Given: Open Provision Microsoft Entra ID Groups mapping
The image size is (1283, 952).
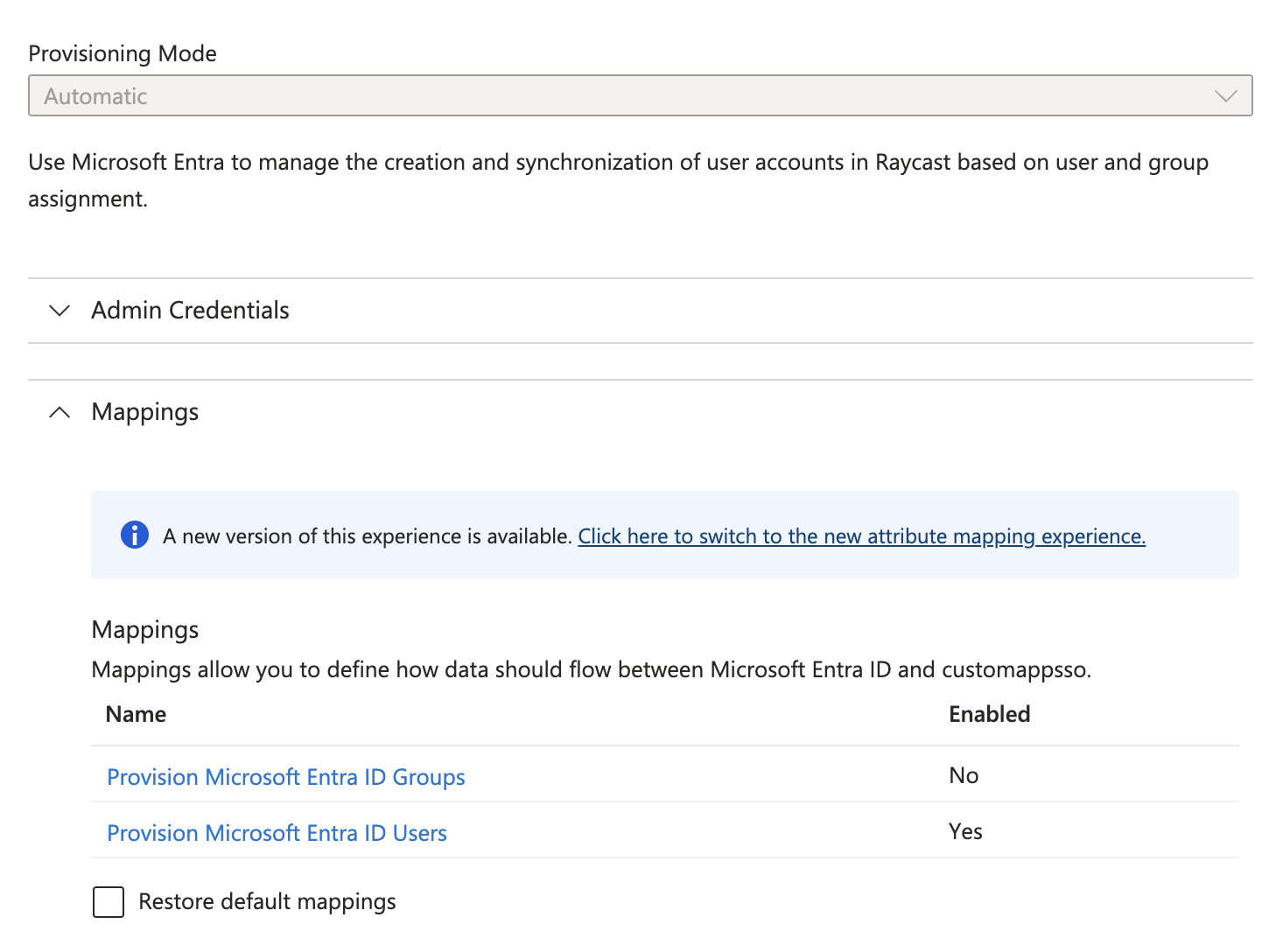Looking at the screenshot, I should [285, 777].
